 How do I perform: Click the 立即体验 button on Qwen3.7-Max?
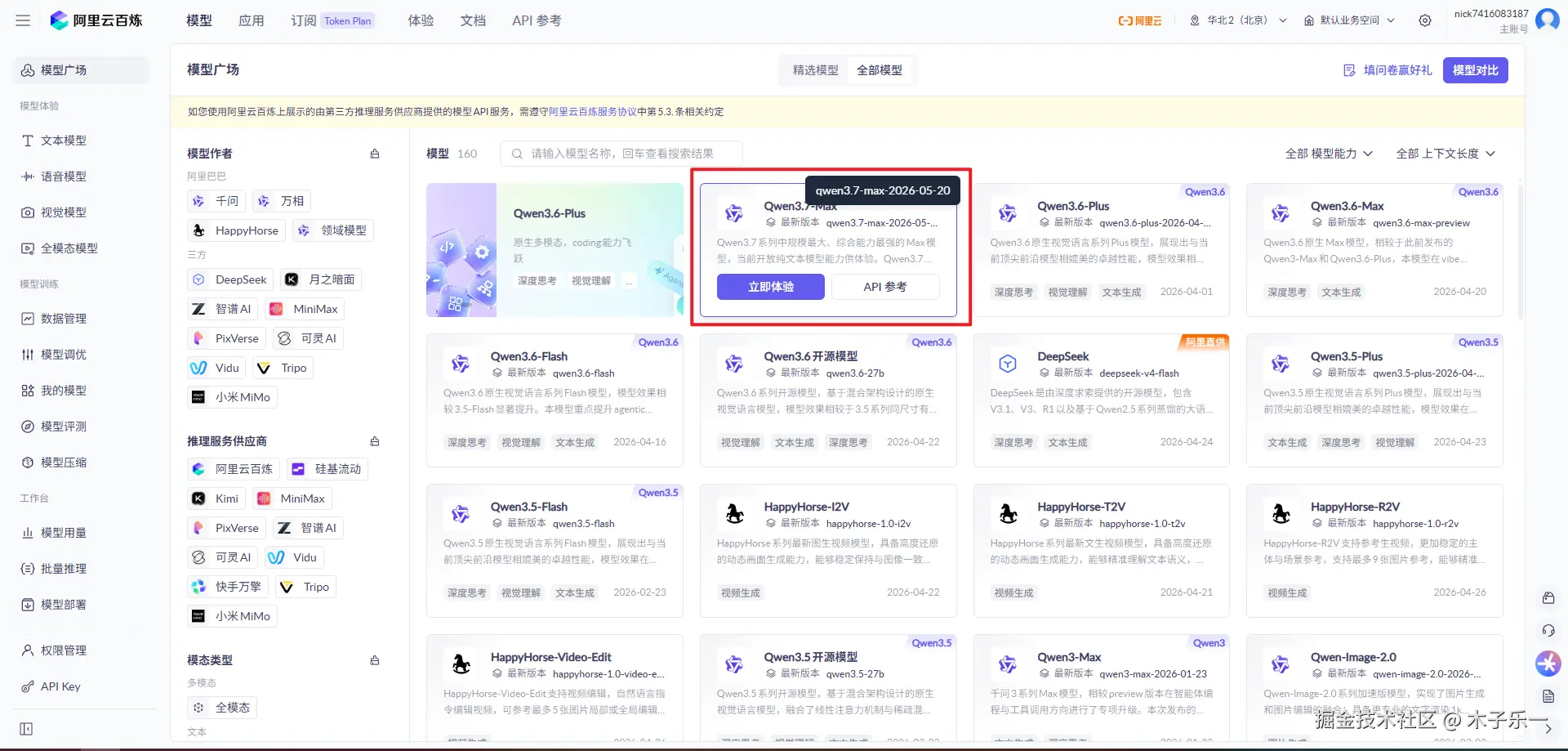(x=771, y=287)
